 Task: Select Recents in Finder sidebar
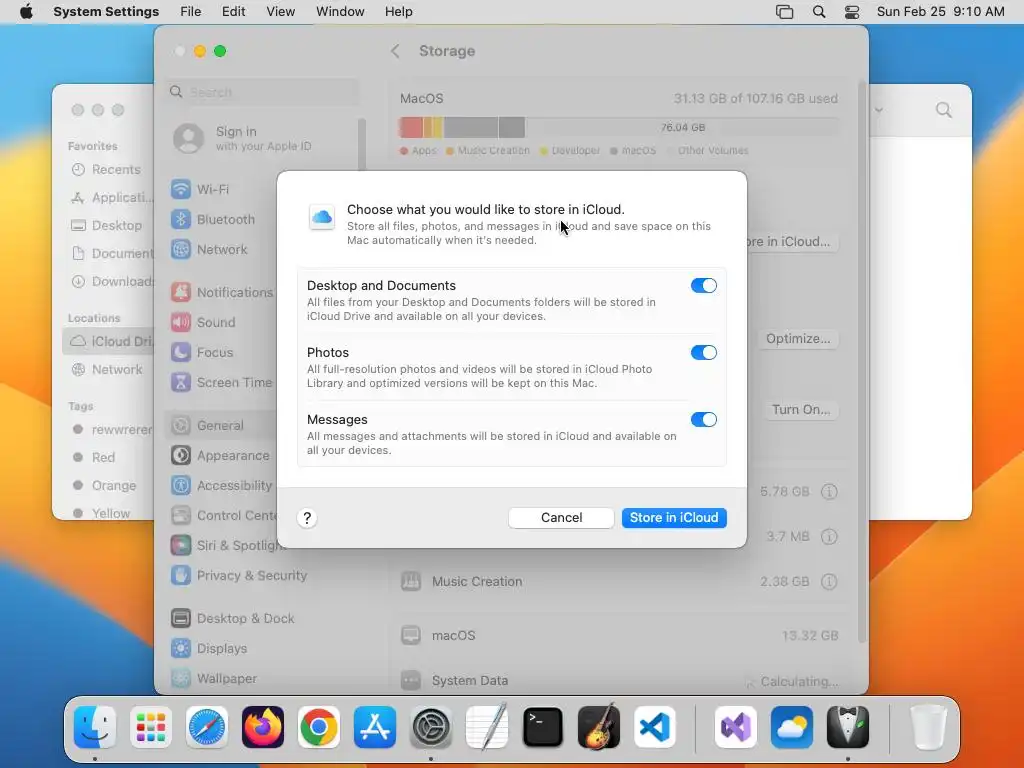106,170
